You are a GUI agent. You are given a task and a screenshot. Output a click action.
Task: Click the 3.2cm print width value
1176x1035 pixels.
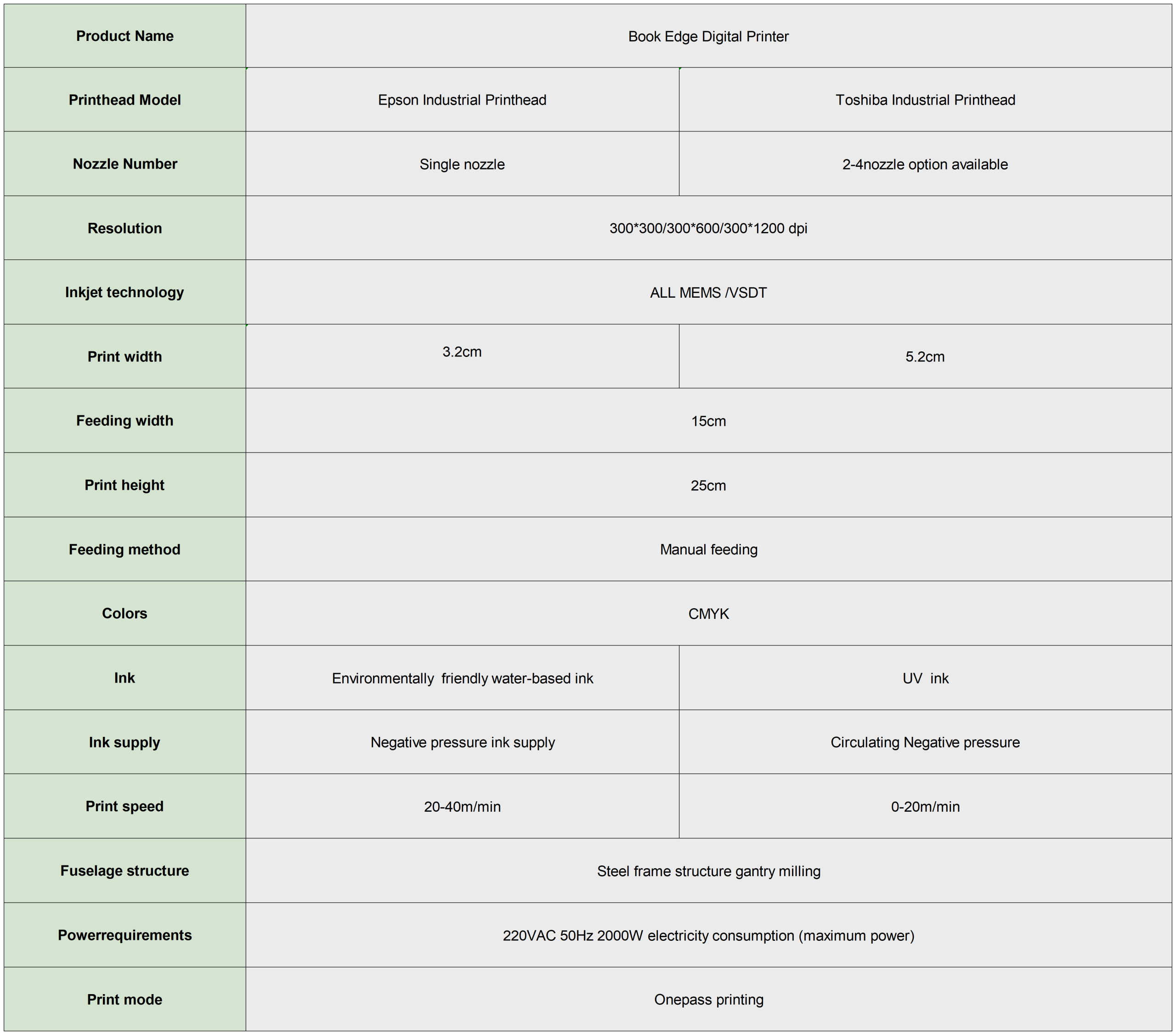462,352
